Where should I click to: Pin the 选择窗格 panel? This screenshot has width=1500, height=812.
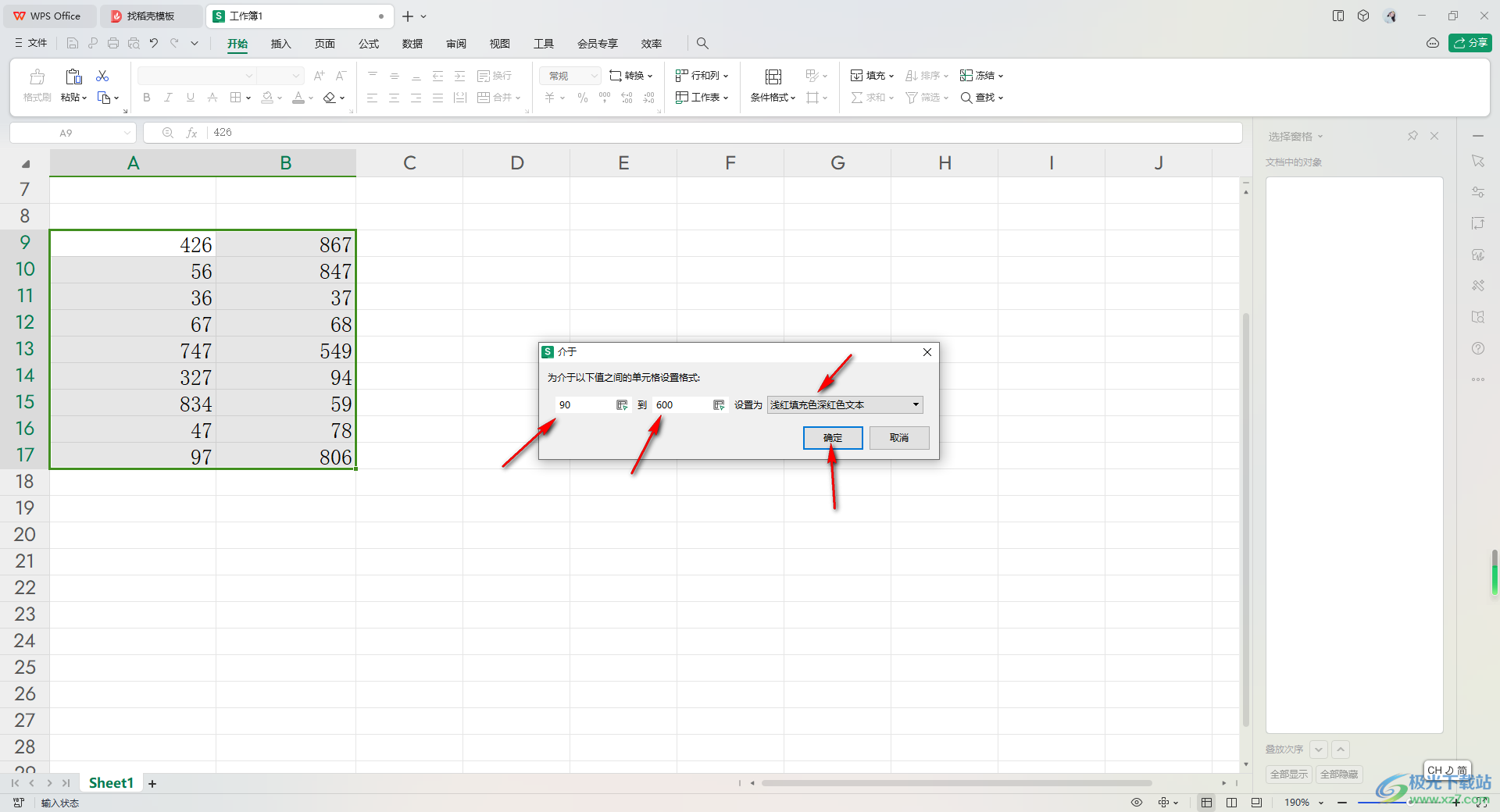tap(1412, 136)
